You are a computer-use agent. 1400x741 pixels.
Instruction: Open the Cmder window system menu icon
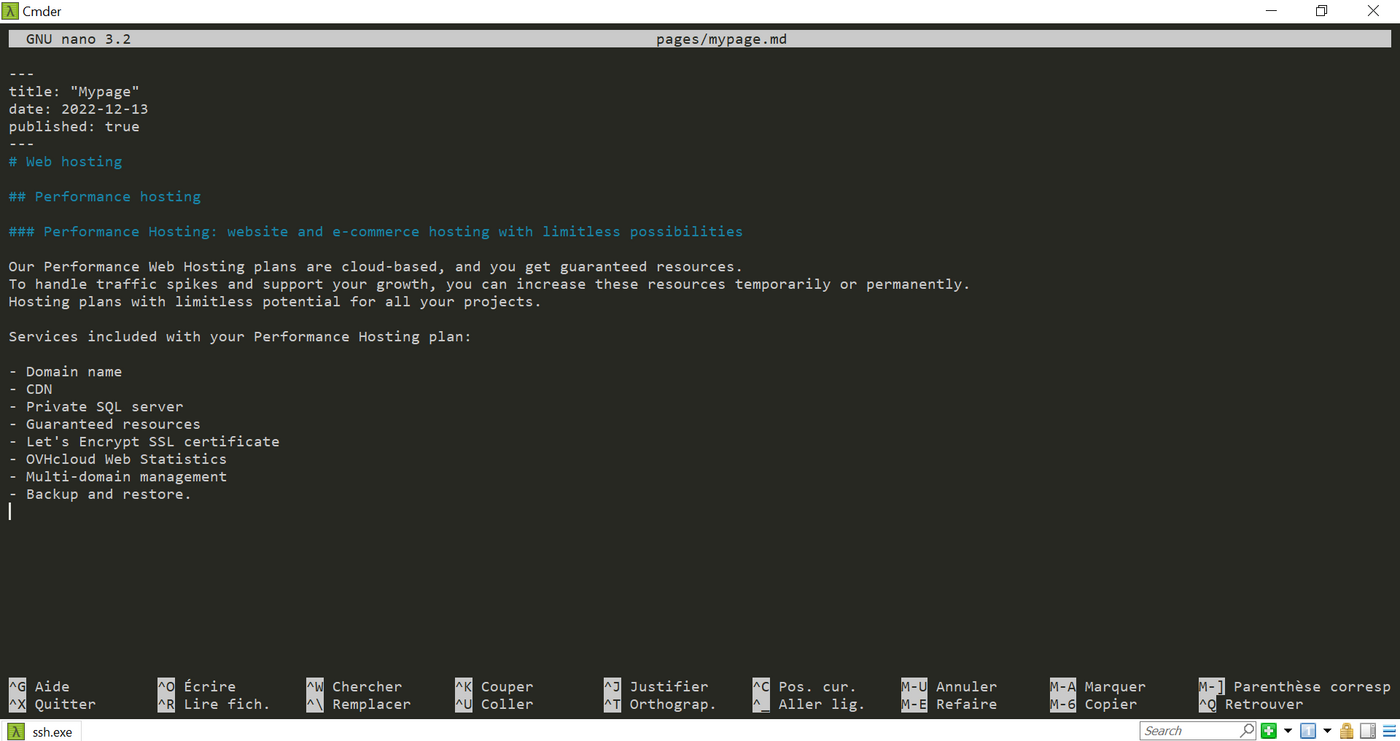click(x=11, y=11)
